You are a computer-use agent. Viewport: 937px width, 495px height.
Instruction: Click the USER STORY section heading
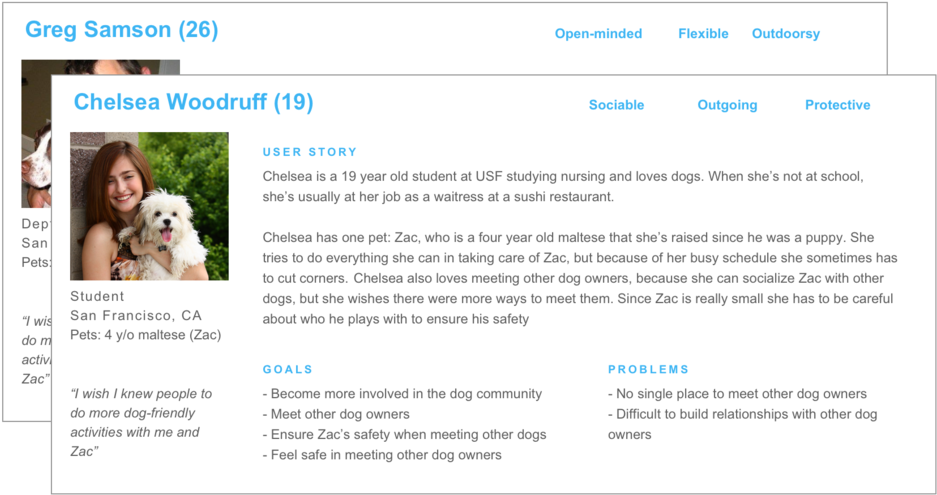pos(309,152)
